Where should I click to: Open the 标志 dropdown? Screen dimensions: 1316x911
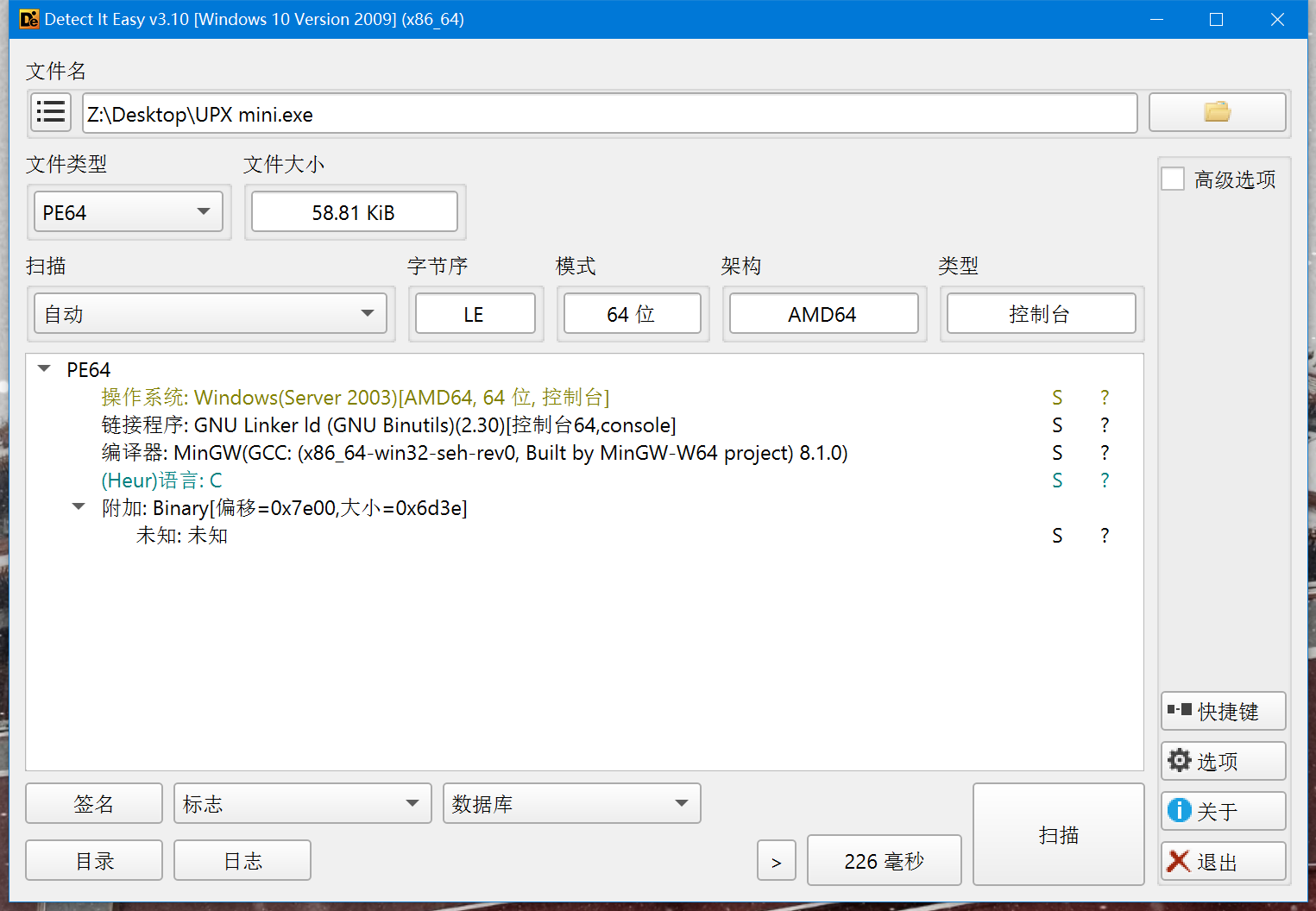coord(303,803)
